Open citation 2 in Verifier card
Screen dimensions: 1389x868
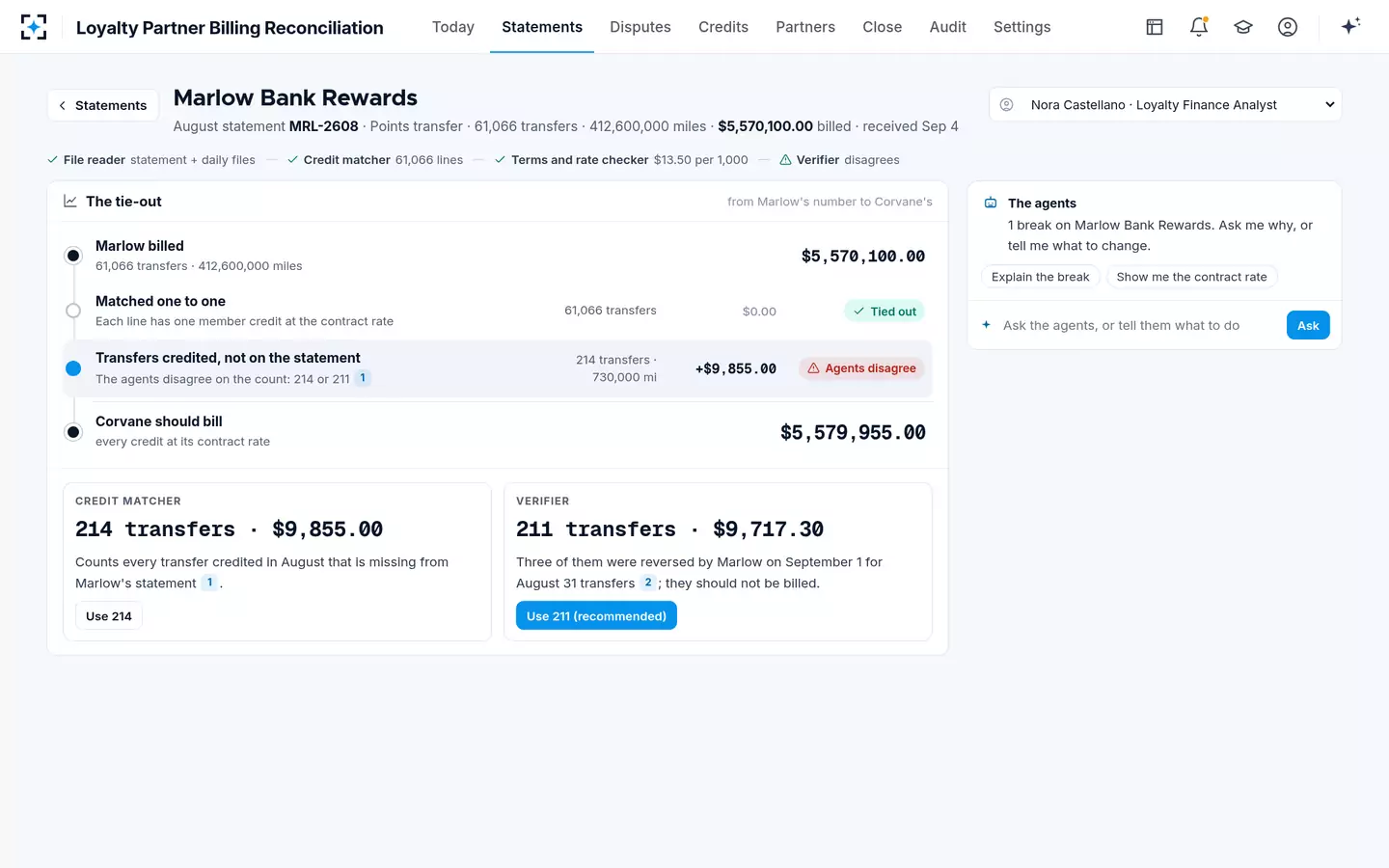tap(648, 583)
